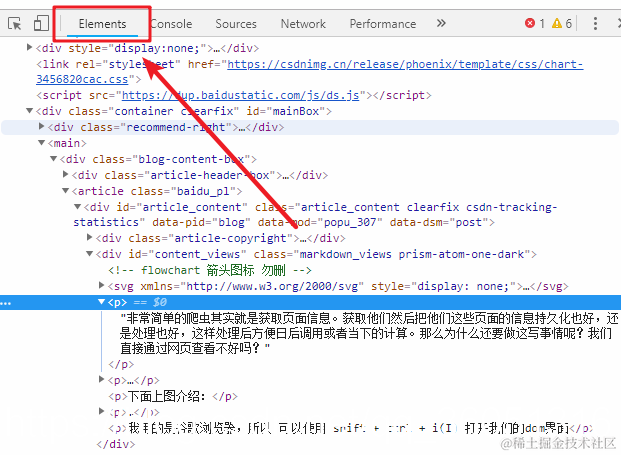Open the more tabs chevron

441,23
